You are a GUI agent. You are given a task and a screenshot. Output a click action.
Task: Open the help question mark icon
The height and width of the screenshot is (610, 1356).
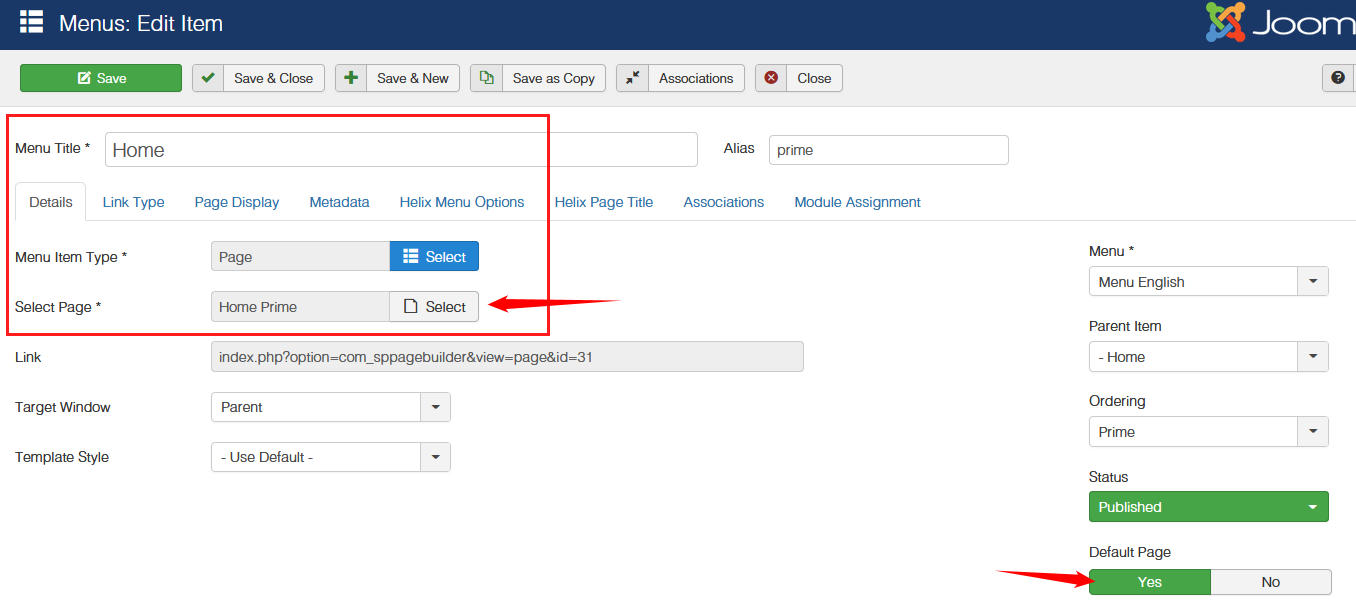(1338, 78)
